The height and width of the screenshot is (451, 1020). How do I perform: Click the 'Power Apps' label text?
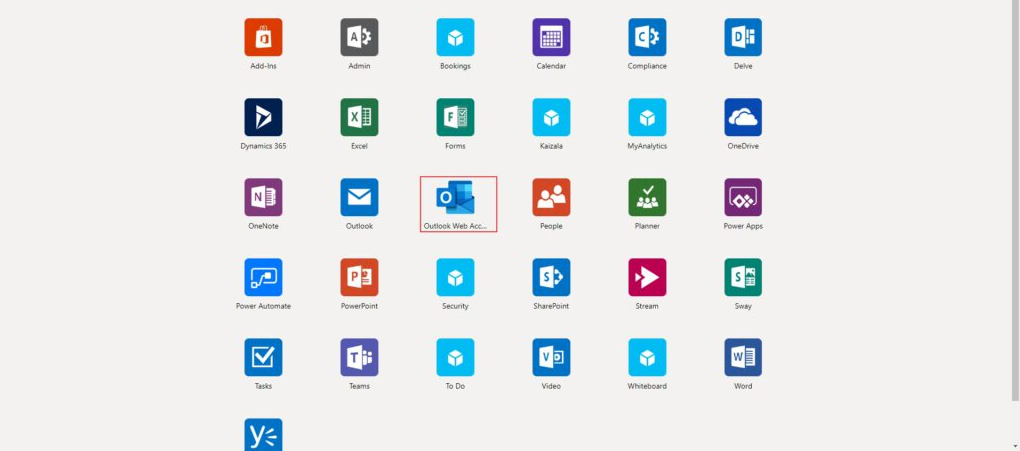click(743, 226)
